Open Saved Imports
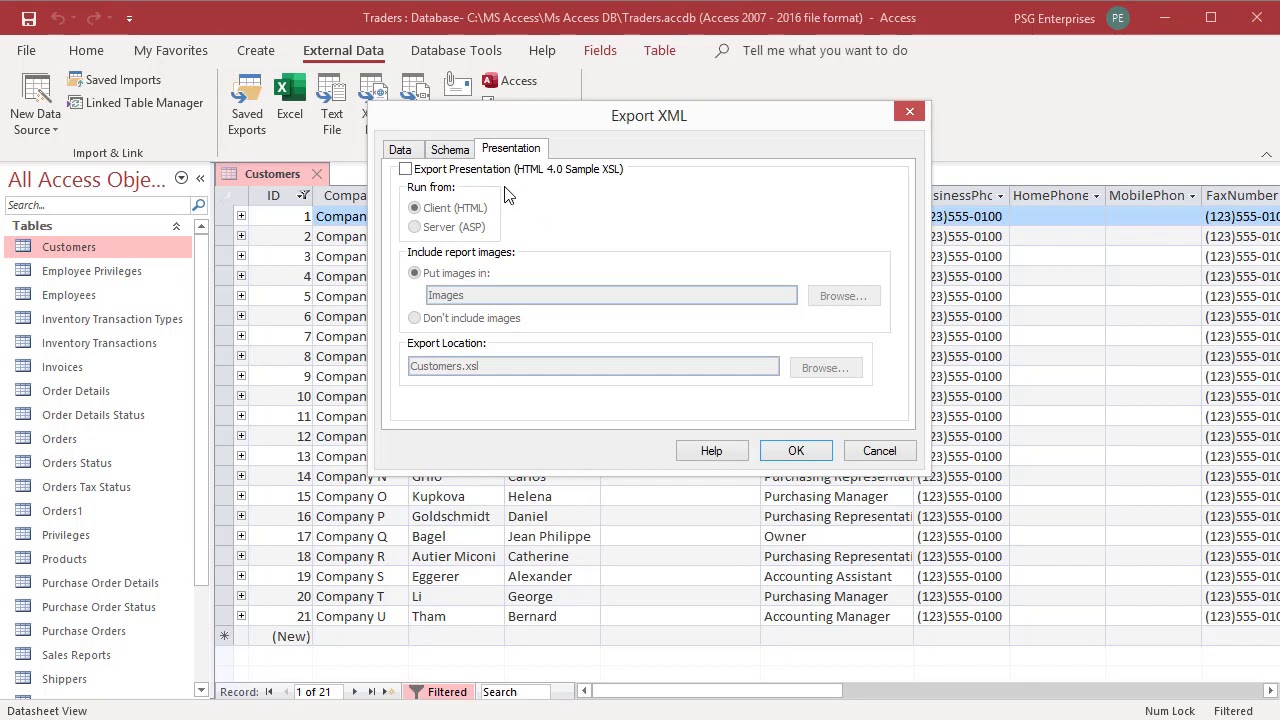The image size is (1280, 720). point(114,80)
